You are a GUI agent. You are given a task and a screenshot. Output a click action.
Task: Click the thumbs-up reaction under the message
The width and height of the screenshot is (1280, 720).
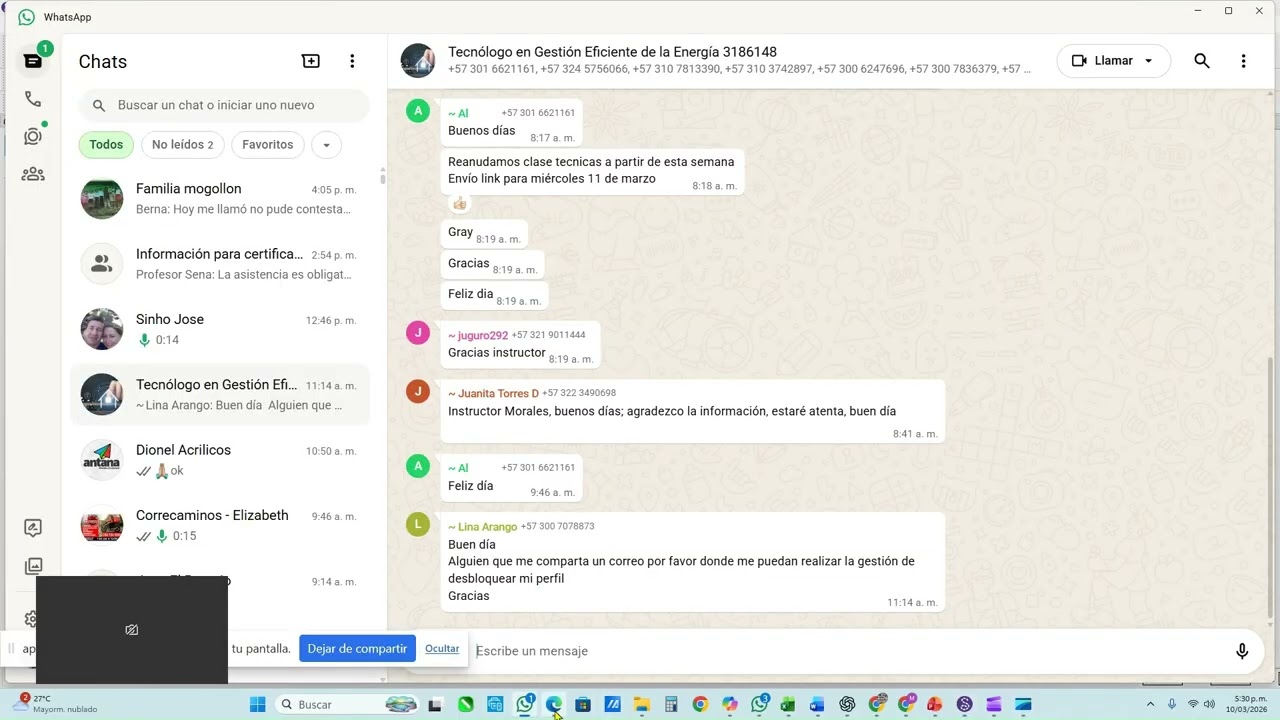coord(459,204)
